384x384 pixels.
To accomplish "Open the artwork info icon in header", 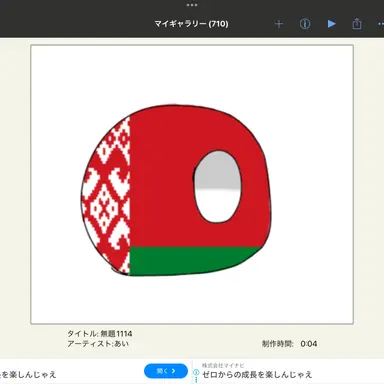I will (305, 24).
